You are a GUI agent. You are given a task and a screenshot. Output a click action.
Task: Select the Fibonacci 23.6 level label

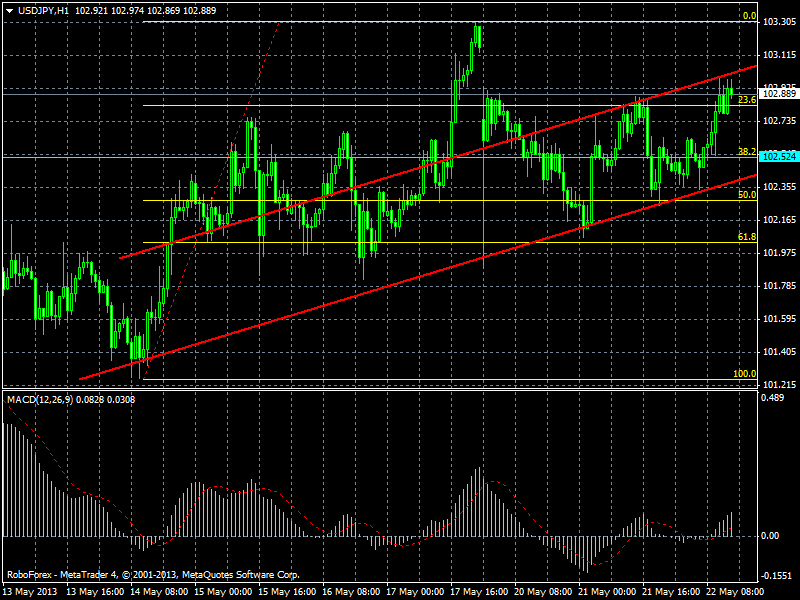coord(747,99)
